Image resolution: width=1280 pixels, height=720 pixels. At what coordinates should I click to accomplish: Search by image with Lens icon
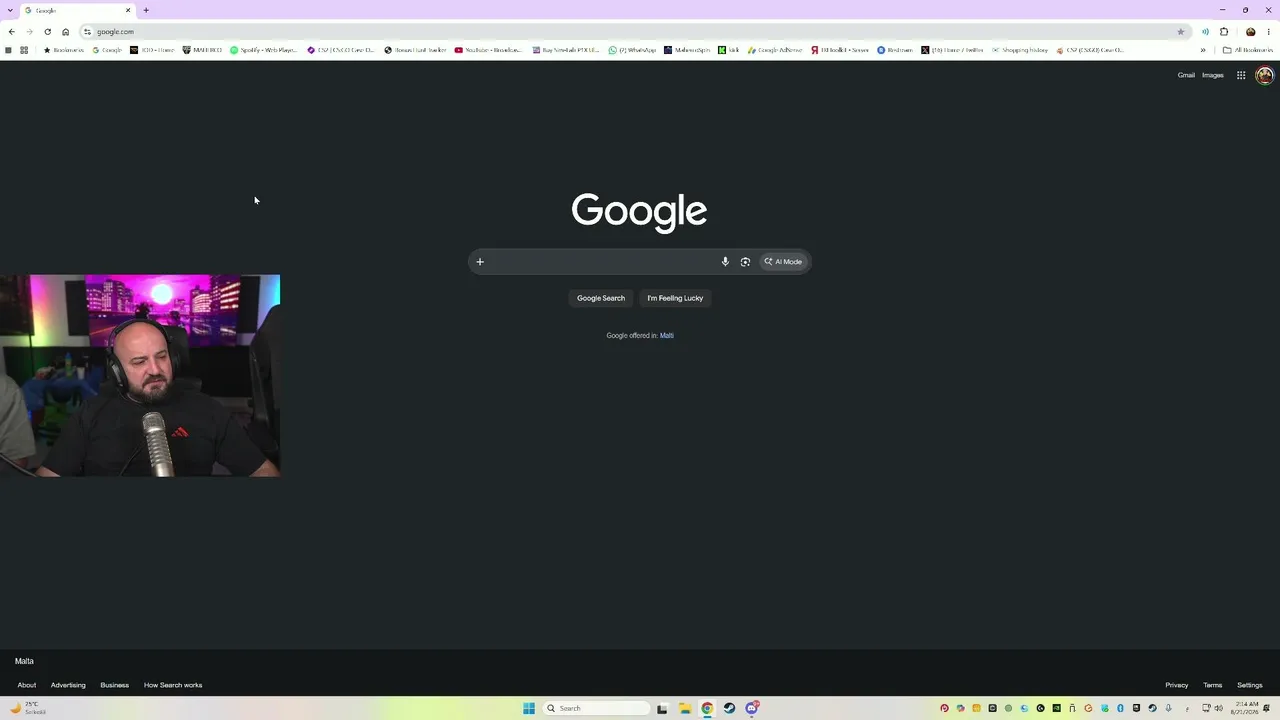pyautogui.click(x=745, y=262)
